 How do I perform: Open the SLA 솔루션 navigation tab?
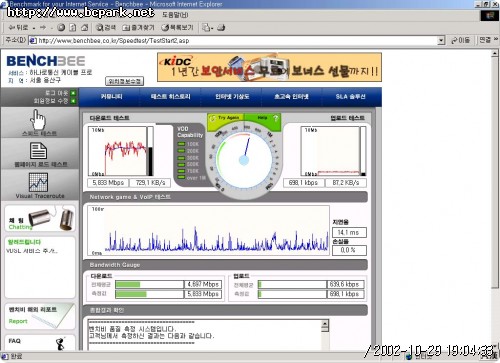pyautogui.click(x=351, y=97)
